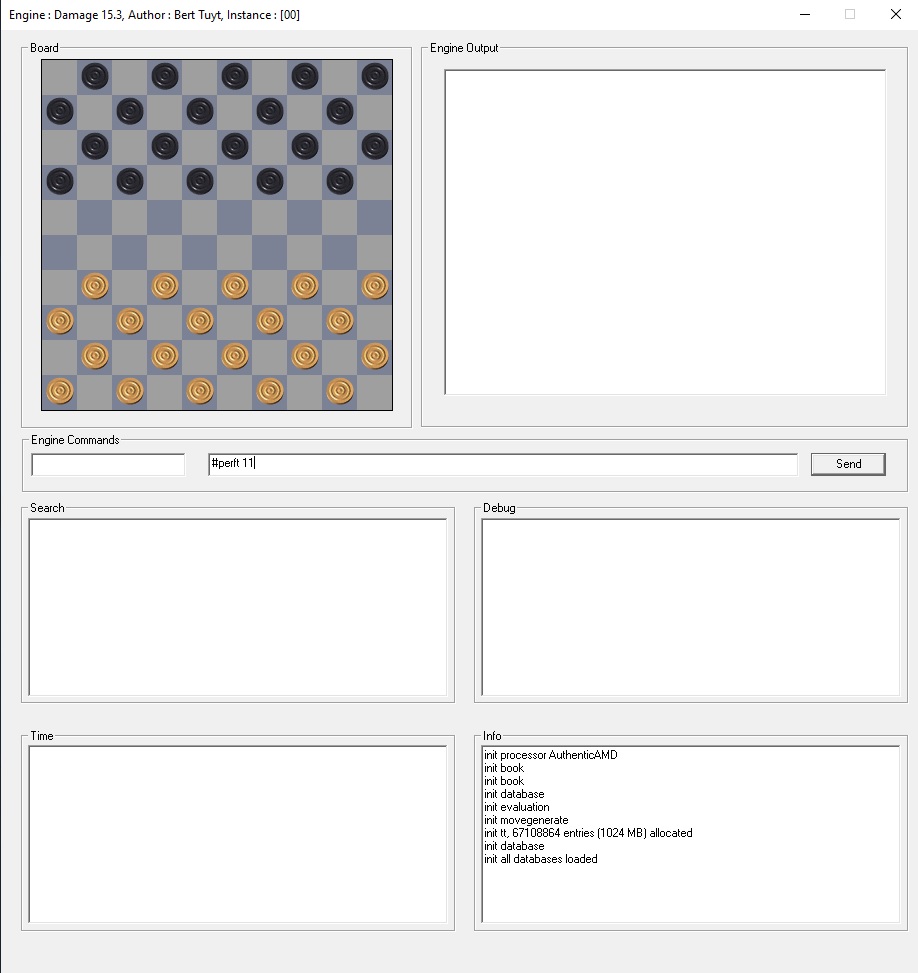Image resolution: width=918 pixels, height=973 pixels.
Task: Focus the command field containing '#perft 11'
Action: (x=502, y=464)
